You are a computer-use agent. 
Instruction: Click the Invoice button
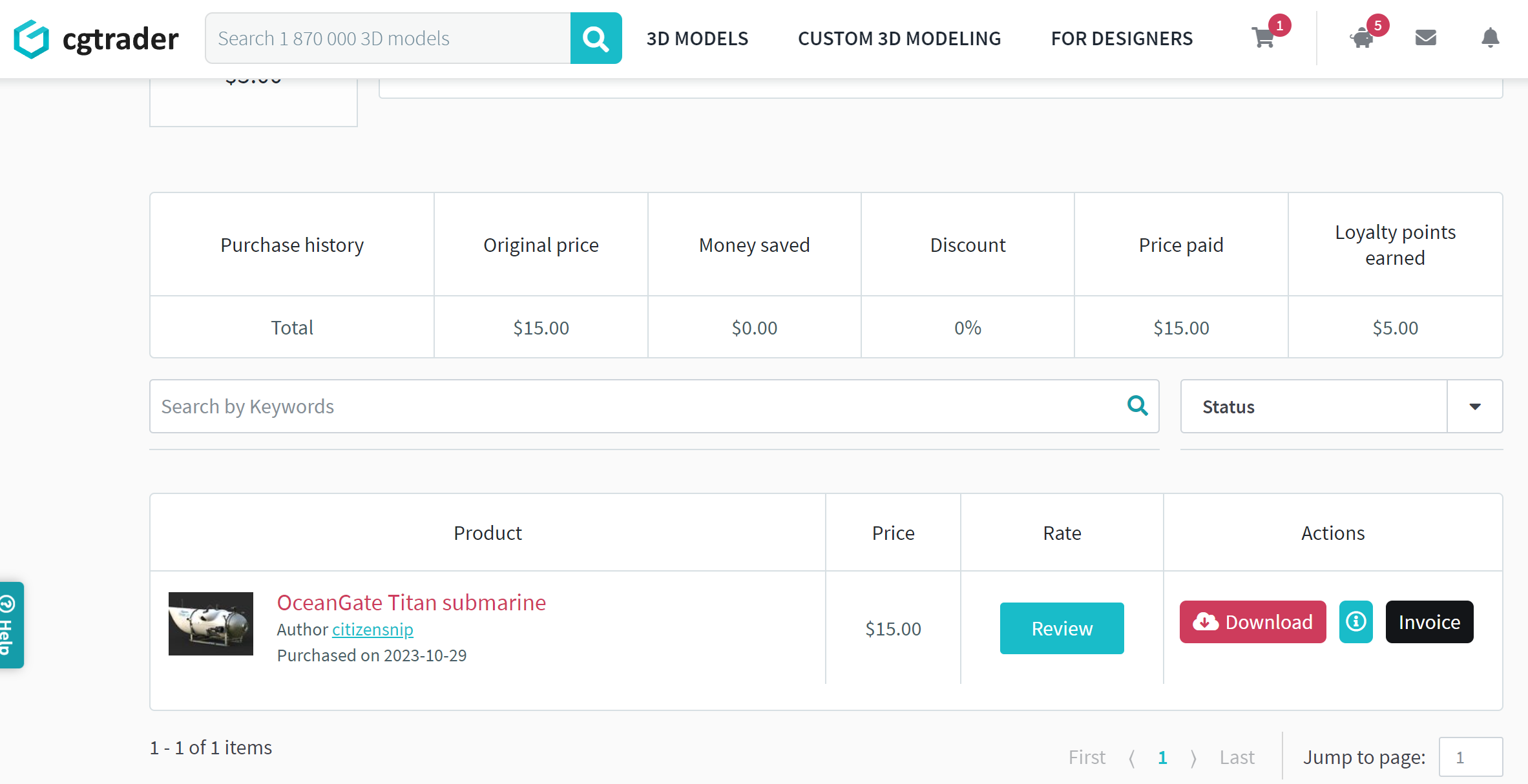(1429, 622)
